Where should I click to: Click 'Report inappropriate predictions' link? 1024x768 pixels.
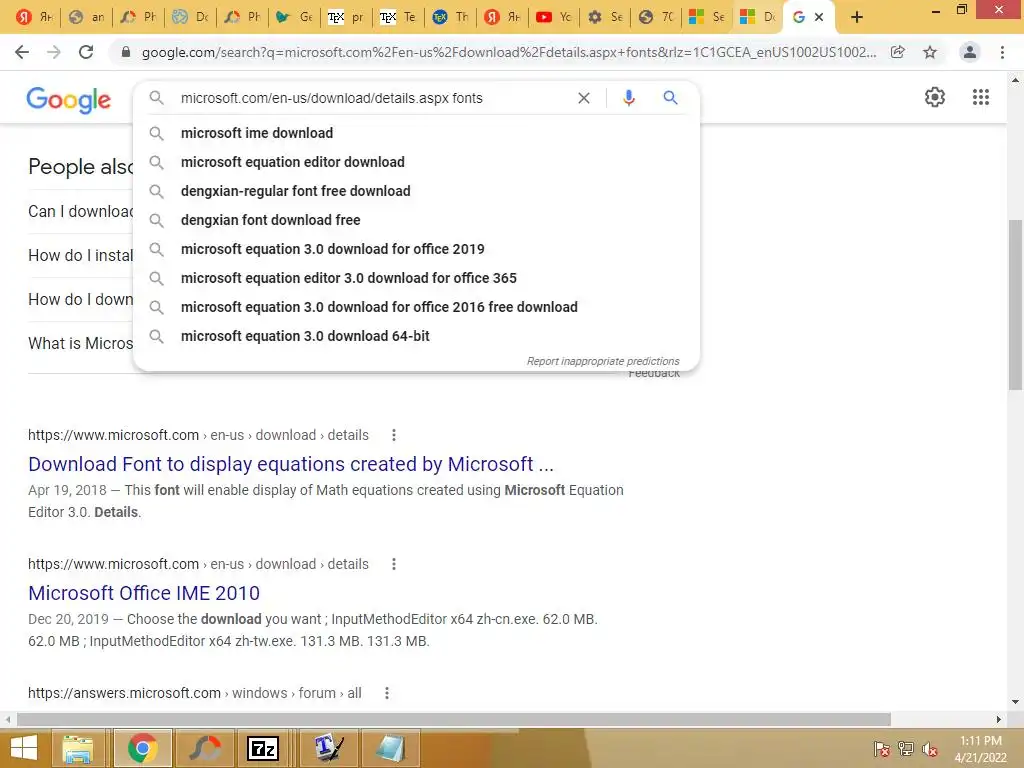[603, 361]
